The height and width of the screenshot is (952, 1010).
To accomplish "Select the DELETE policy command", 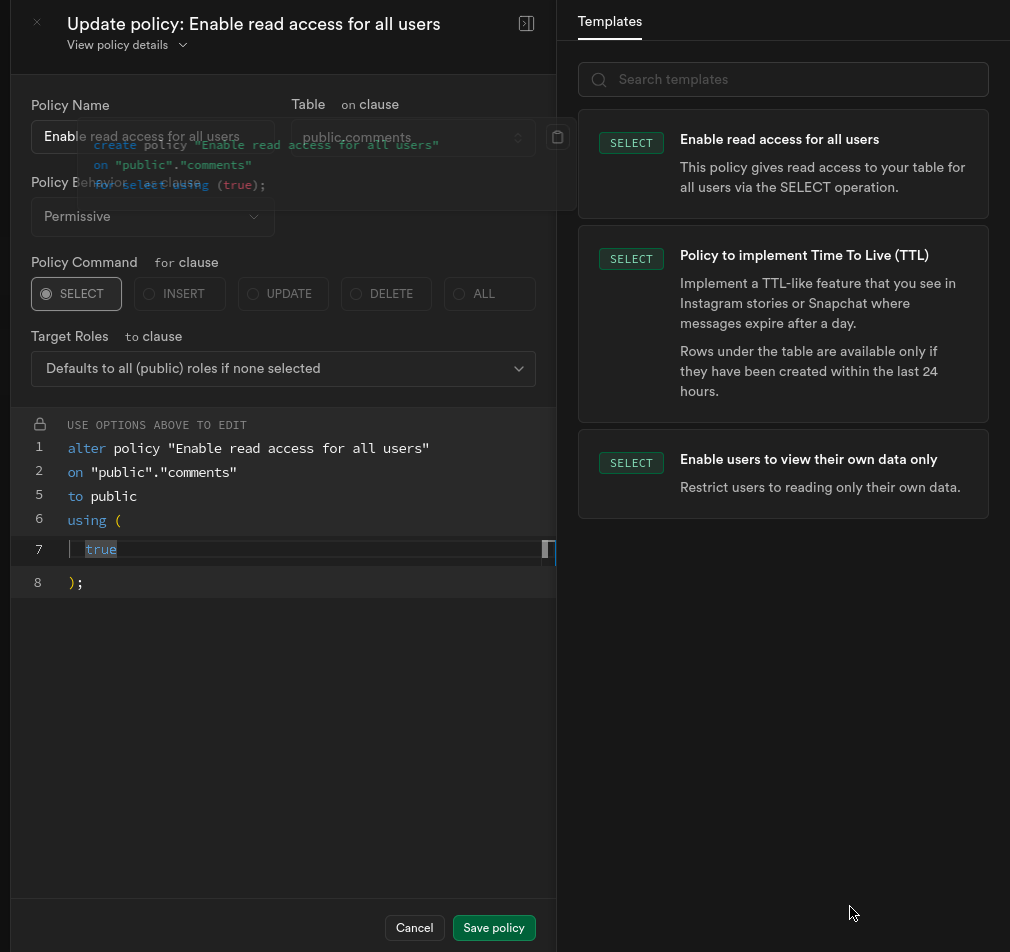I will coord(386,294).
